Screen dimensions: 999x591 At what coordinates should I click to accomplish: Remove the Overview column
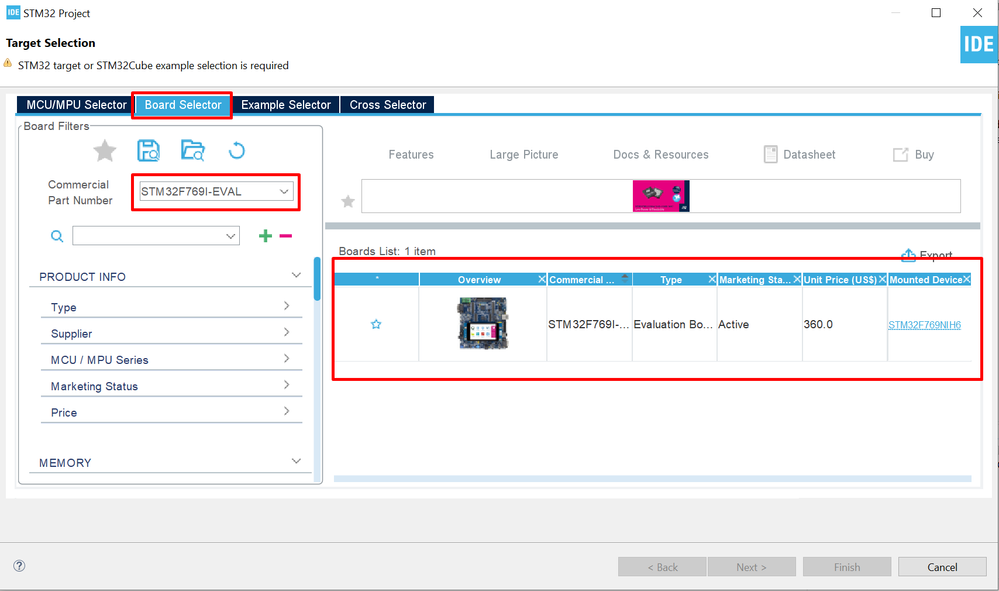(542, 279)
